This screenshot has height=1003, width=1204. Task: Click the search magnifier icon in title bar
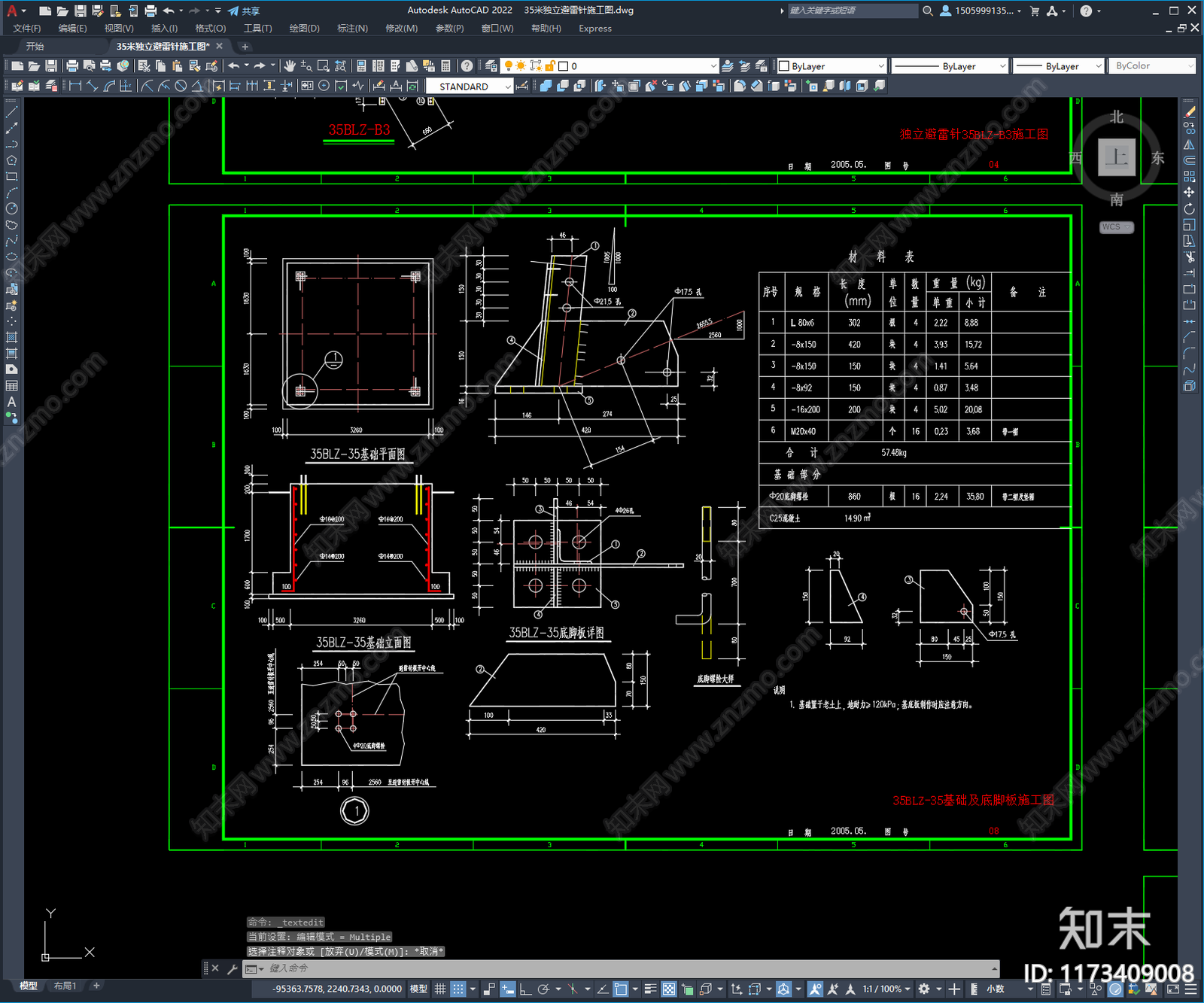point(928,11)
